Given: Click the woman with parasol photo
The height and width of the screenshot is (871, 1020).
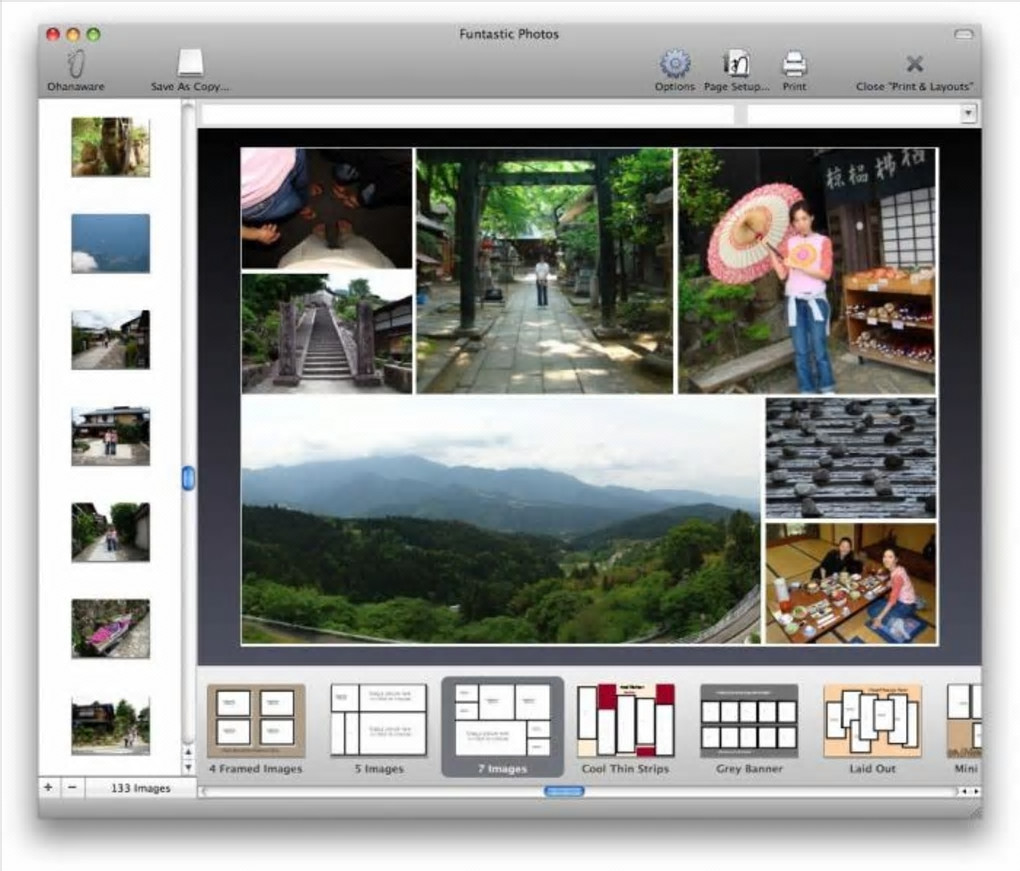Looking at the screenshot, I should [807, 271].
